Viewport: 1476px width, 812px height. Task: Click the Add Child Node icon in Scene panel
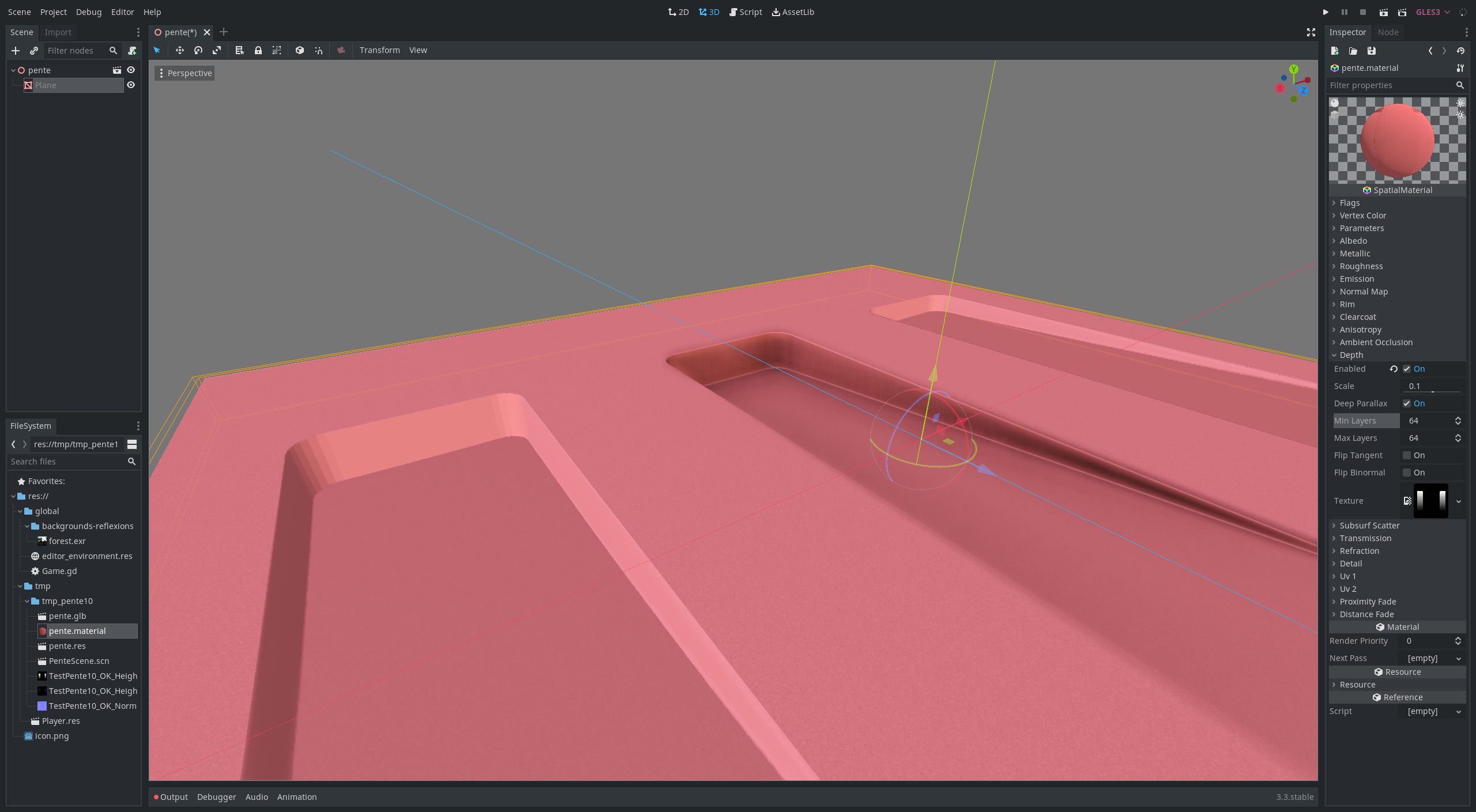click(16, 51)
